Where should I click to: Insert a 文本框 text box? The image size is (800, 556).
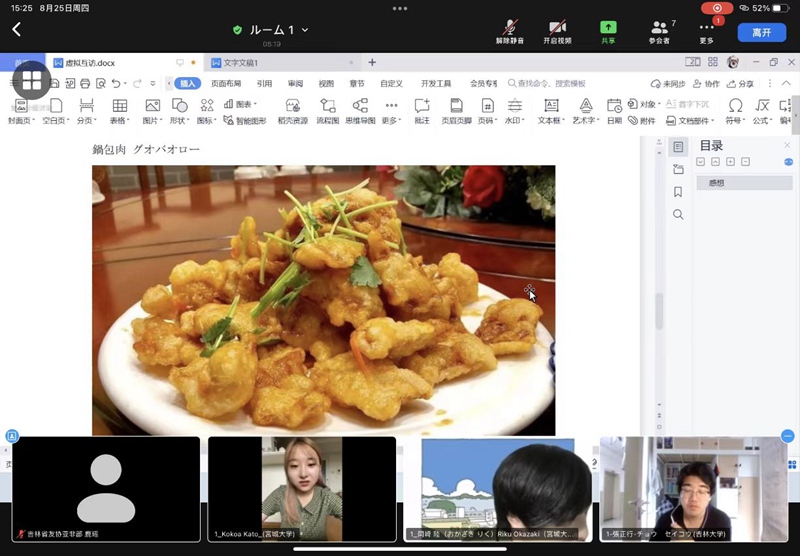(x=550, y=110)
